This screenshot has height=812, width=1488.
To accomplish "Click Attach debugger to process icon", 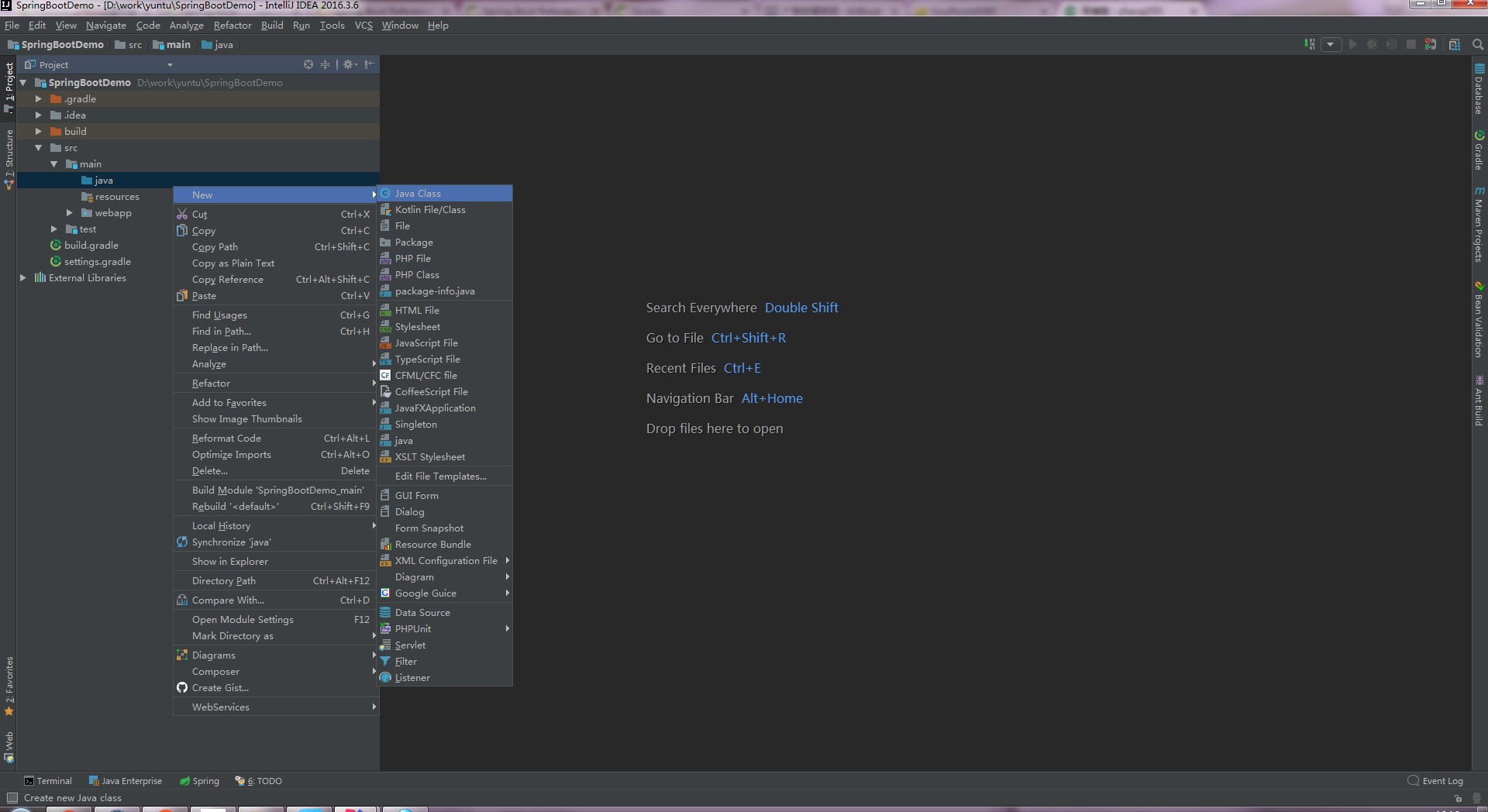I will [x=1431, y=44].
